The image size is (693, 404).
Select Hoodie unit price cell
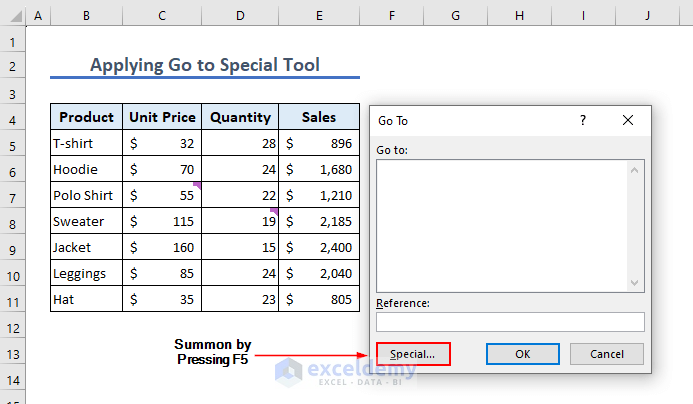pyautogui.click(x=162, y=169)
